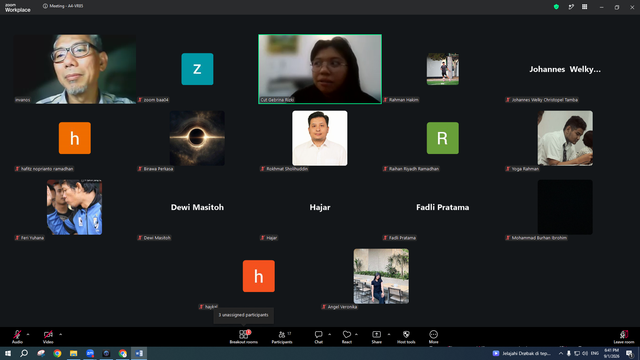The width and height of the screenshot is (640, 360).
Task: Click Feri Yuhana profile photo
Action: tap(74, 207)
